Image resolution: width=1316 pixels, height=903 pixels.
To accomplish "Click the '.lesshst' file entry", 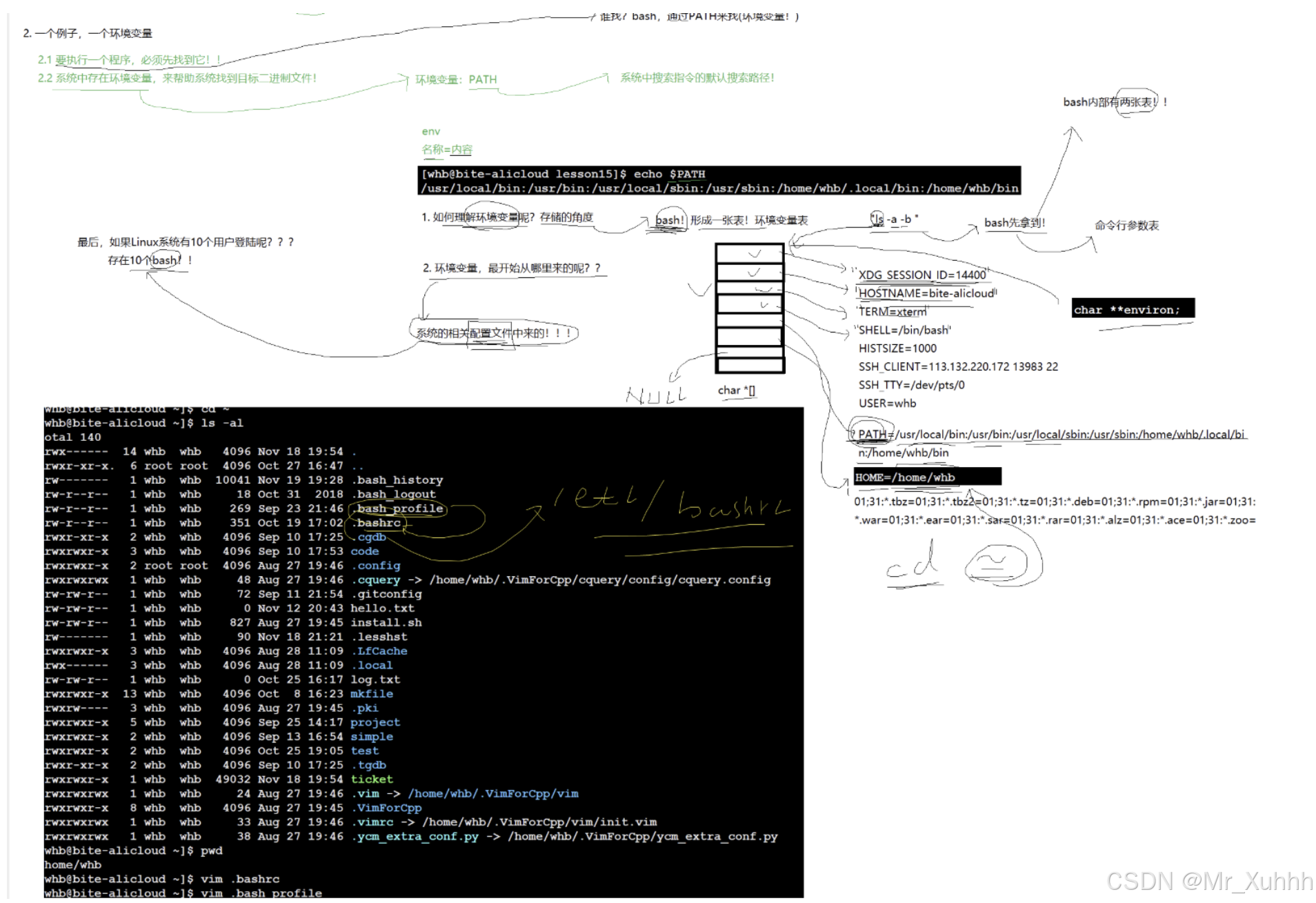I will click(x=379, y=637).
